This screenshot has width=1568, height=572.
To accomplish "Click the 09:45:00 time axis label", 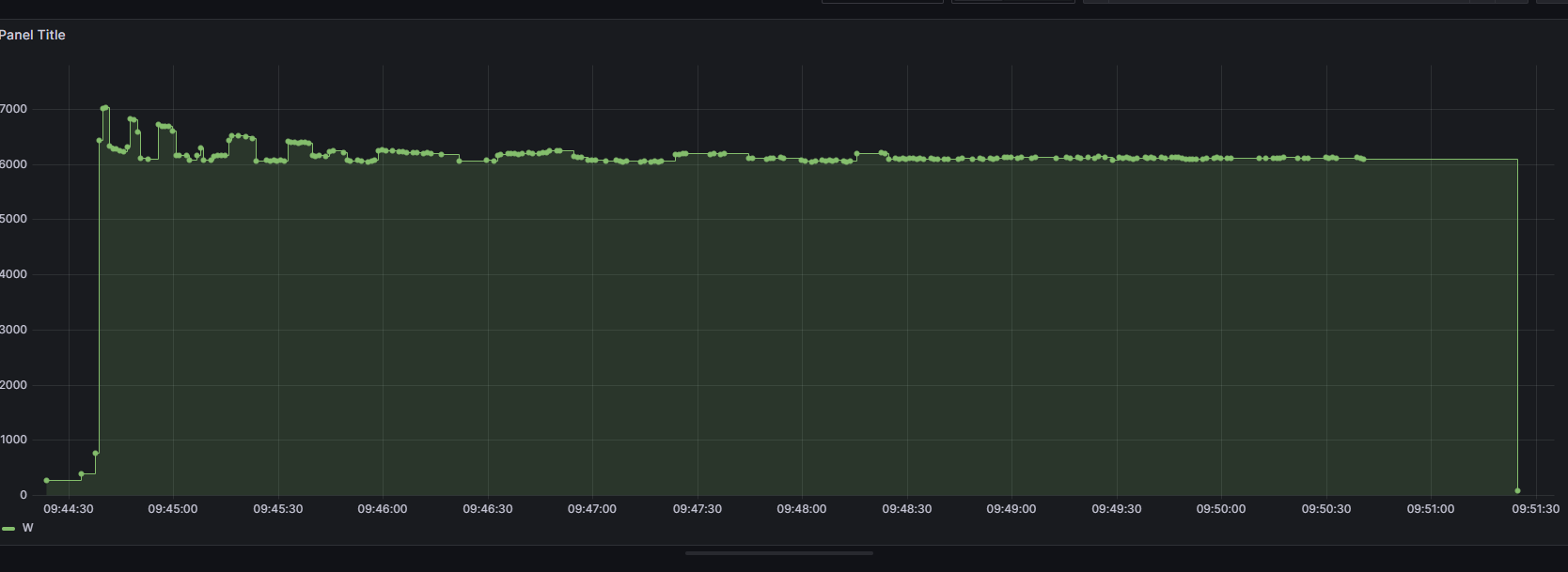I will pyautogui.click(x=173, y=509).
